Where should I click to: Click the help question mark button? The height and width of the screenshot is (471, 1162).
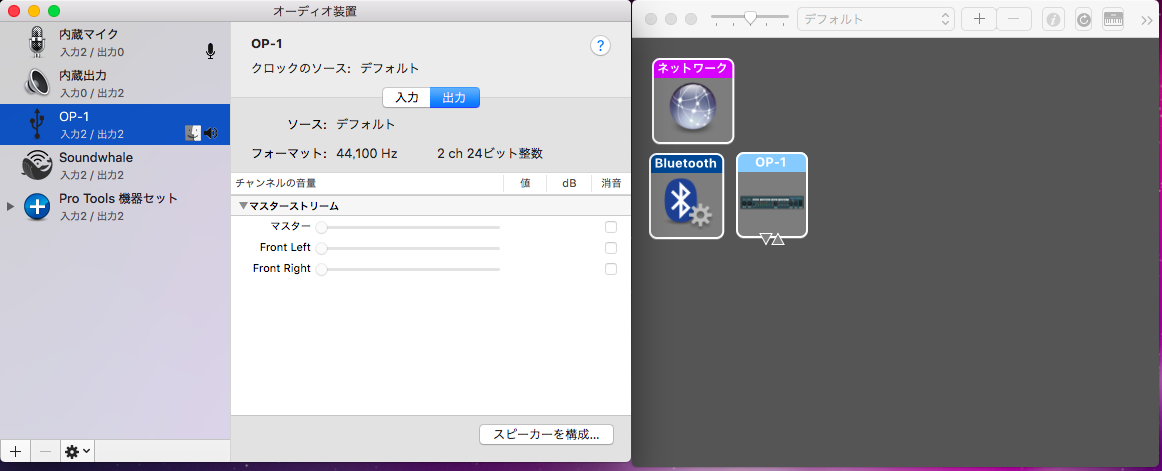(600, 45)
